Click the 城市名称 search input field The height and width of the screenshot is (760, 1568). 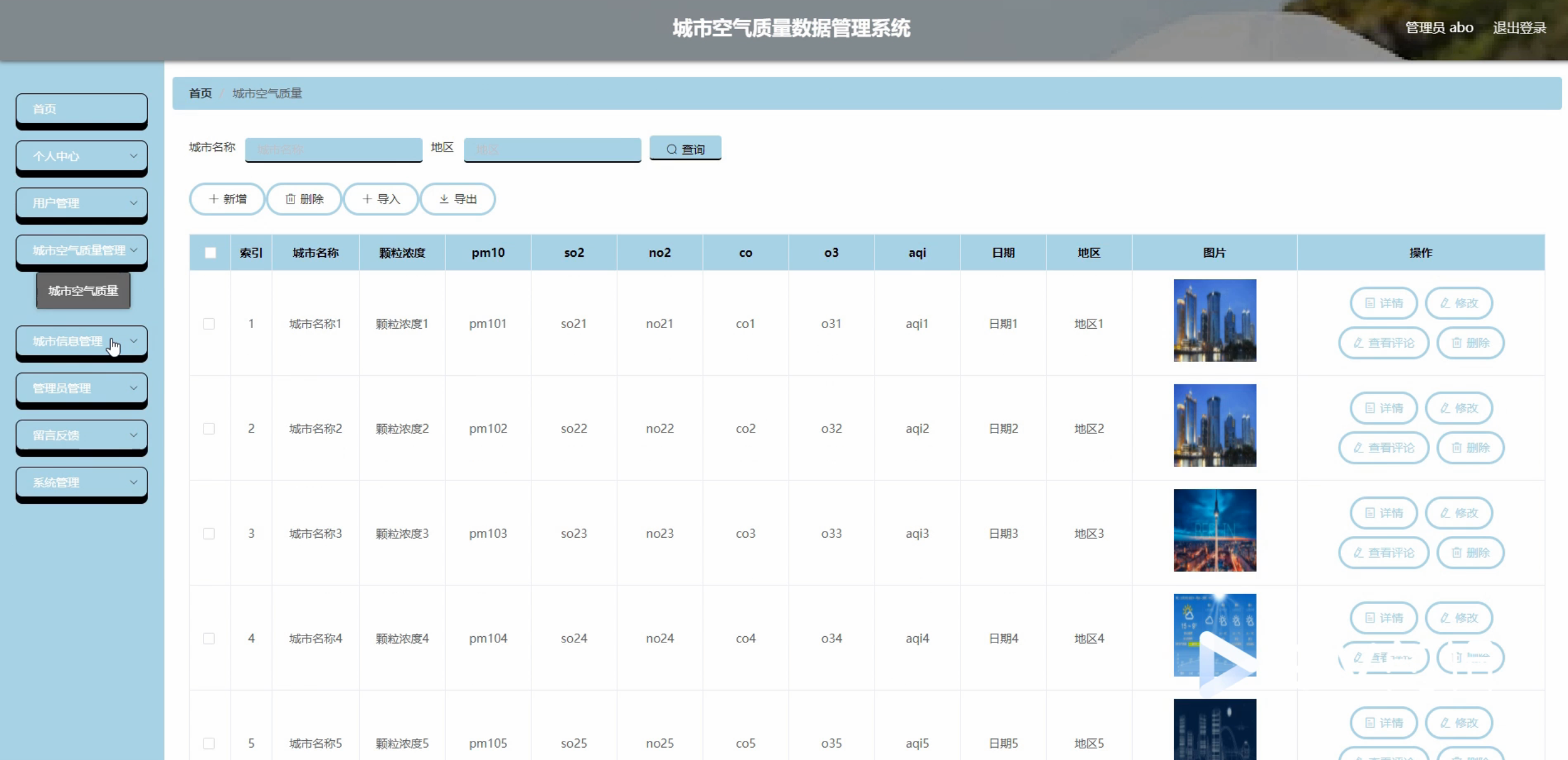coord(333,149)
